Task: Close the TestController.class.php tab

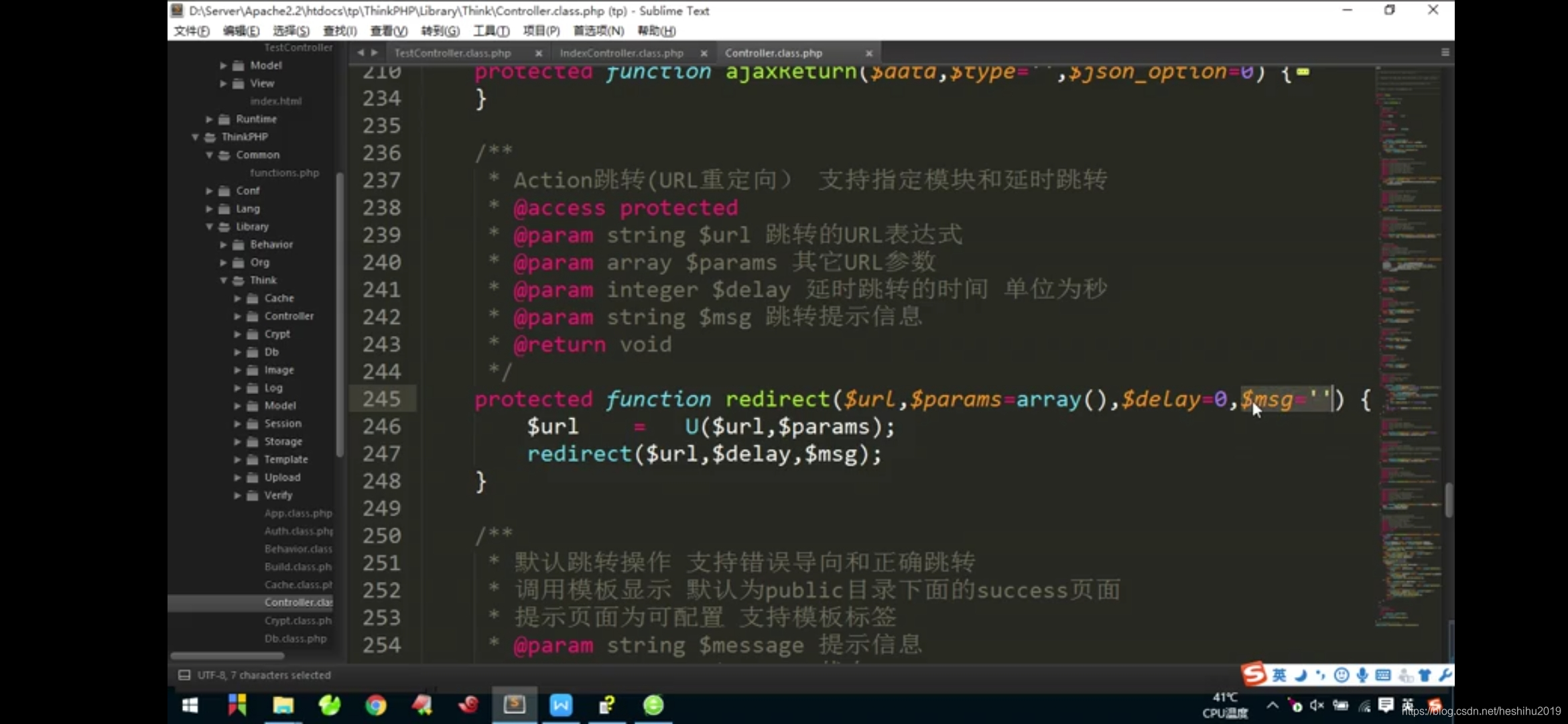Action: coord(539,53)
